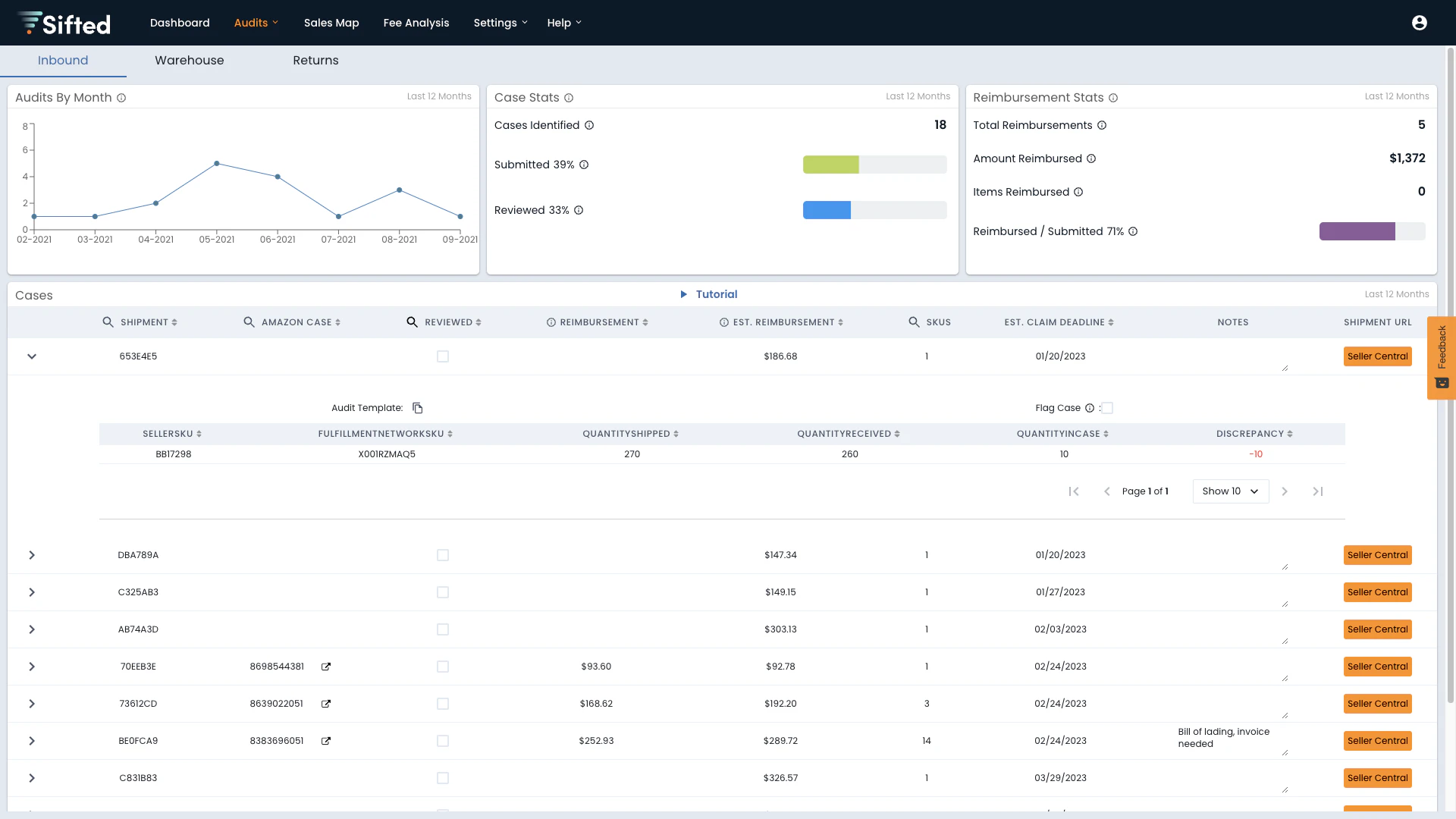Check the Reviewed box for shipment DBA789A
Image resolution: width=1456 pixels, height=819 pixels.
click(443, 555)
